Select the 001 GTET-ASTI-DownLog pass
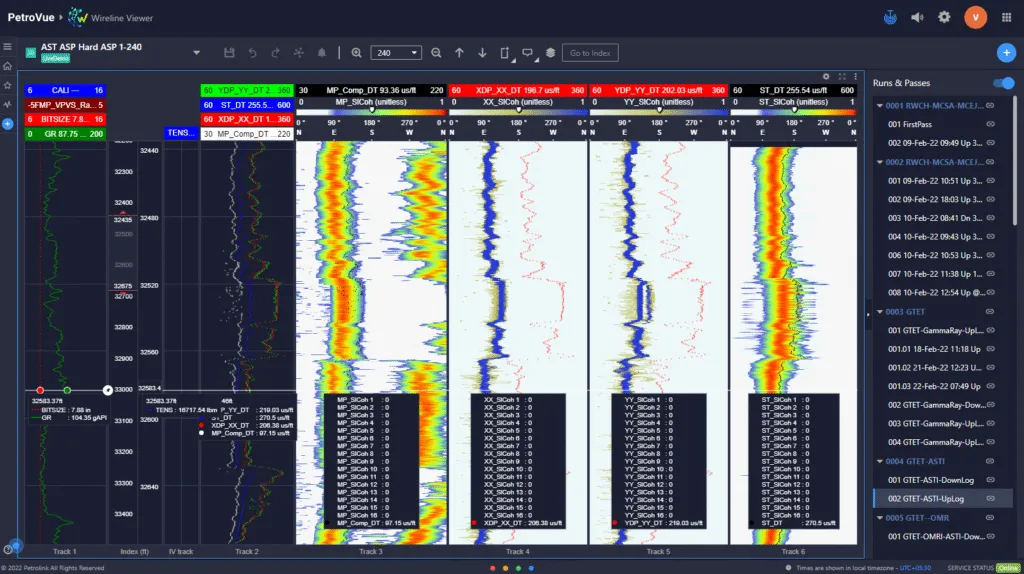This screenshot has width=1024, height=574. [932, 479]
